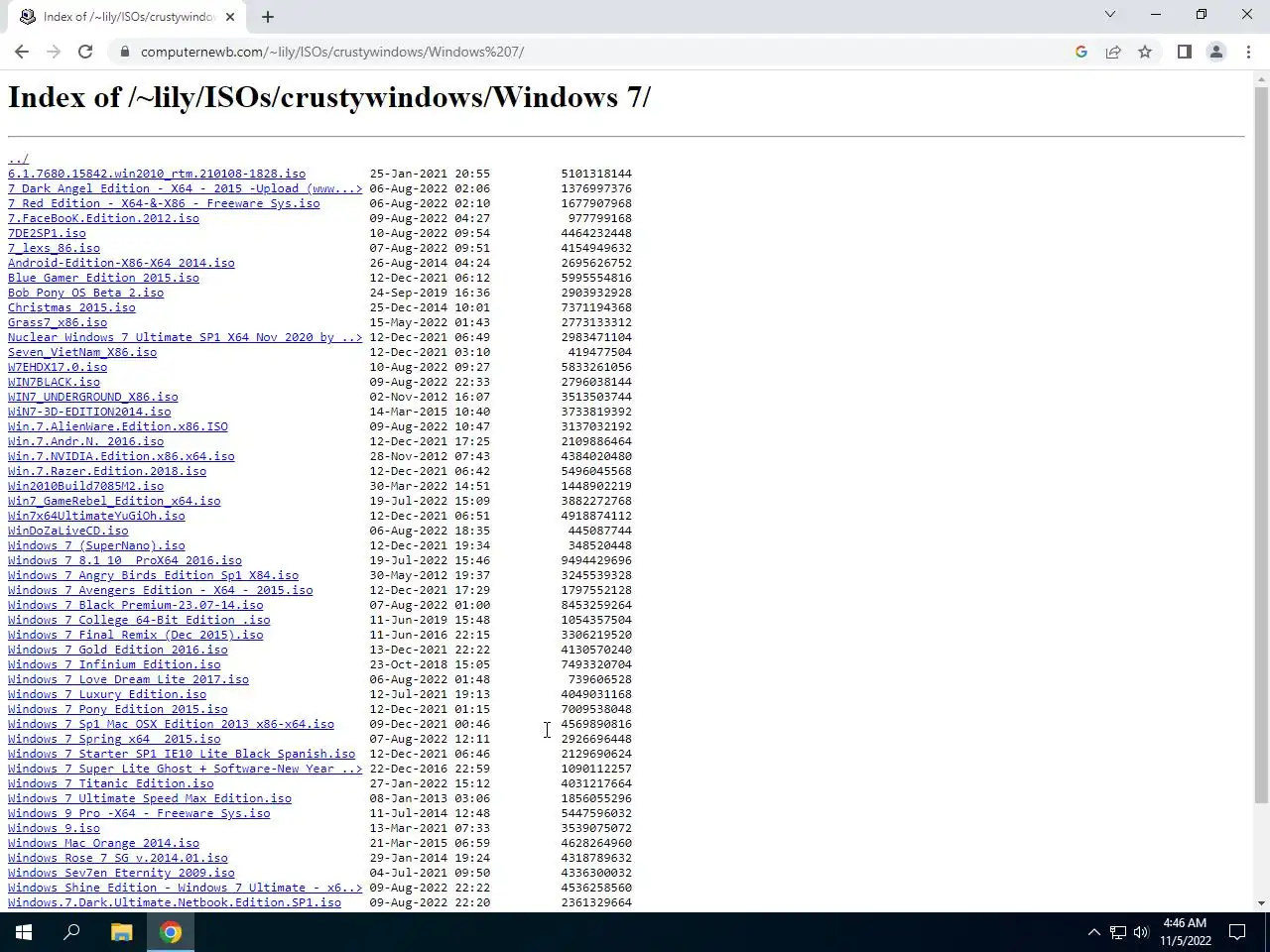Download Windows 7 Gold Edition 2016.iso
1270x952 pixels.
(x=118, y=650)
